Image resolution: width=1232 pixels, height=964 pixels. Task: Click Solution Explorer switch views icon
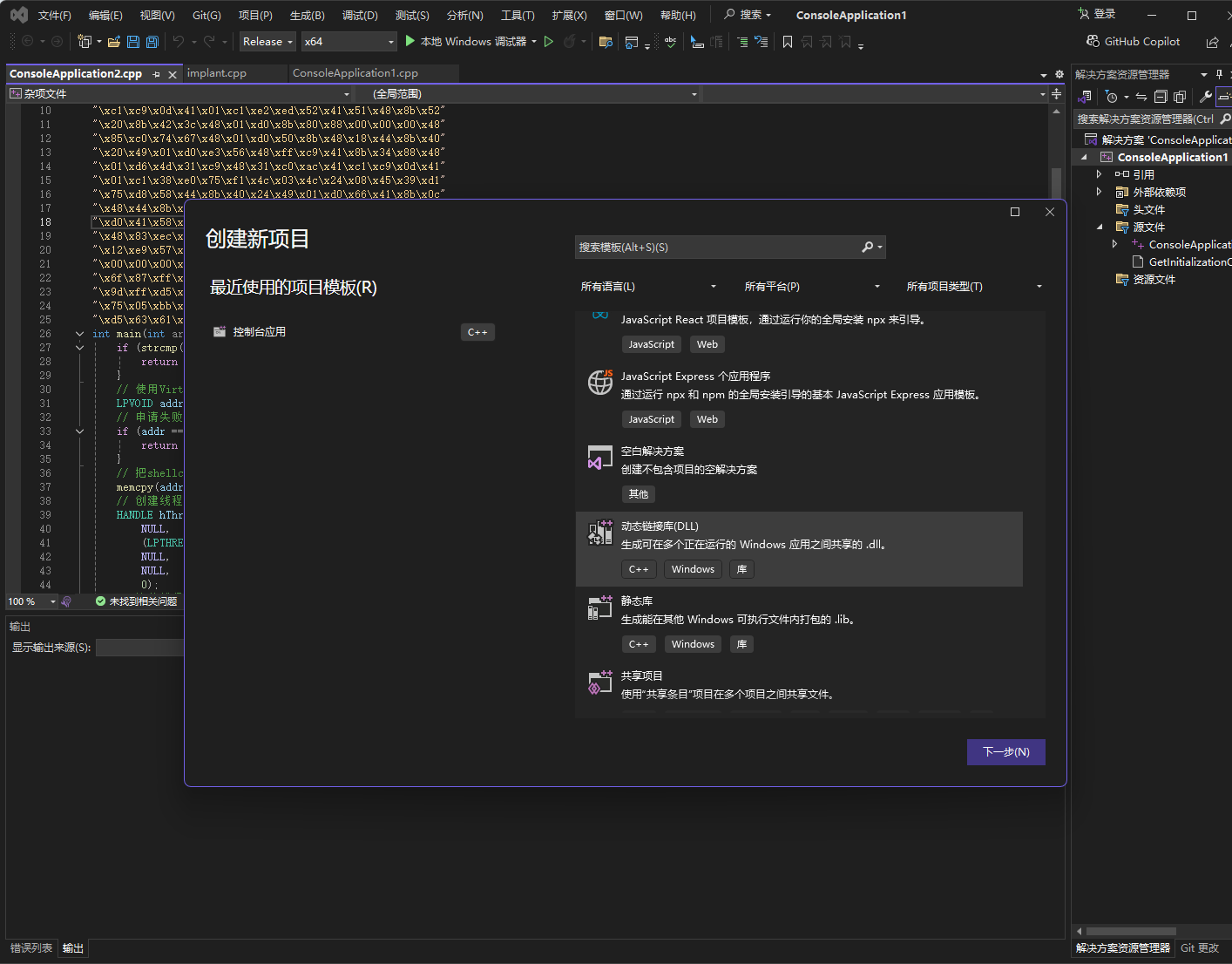pos(1086,97)
